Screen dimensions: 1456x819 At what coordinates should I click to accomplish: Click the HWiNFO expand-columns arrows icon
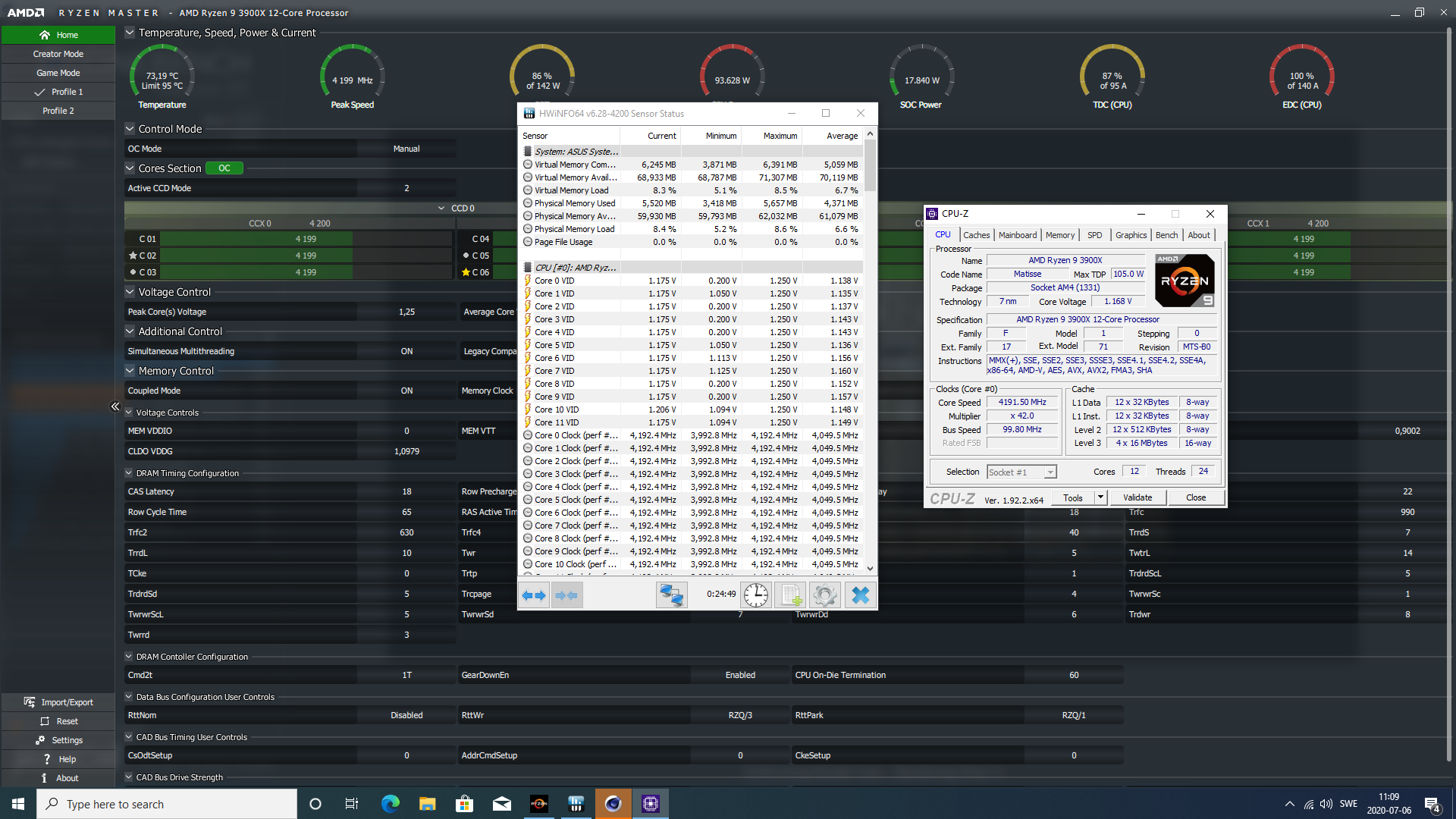(534, 595)
